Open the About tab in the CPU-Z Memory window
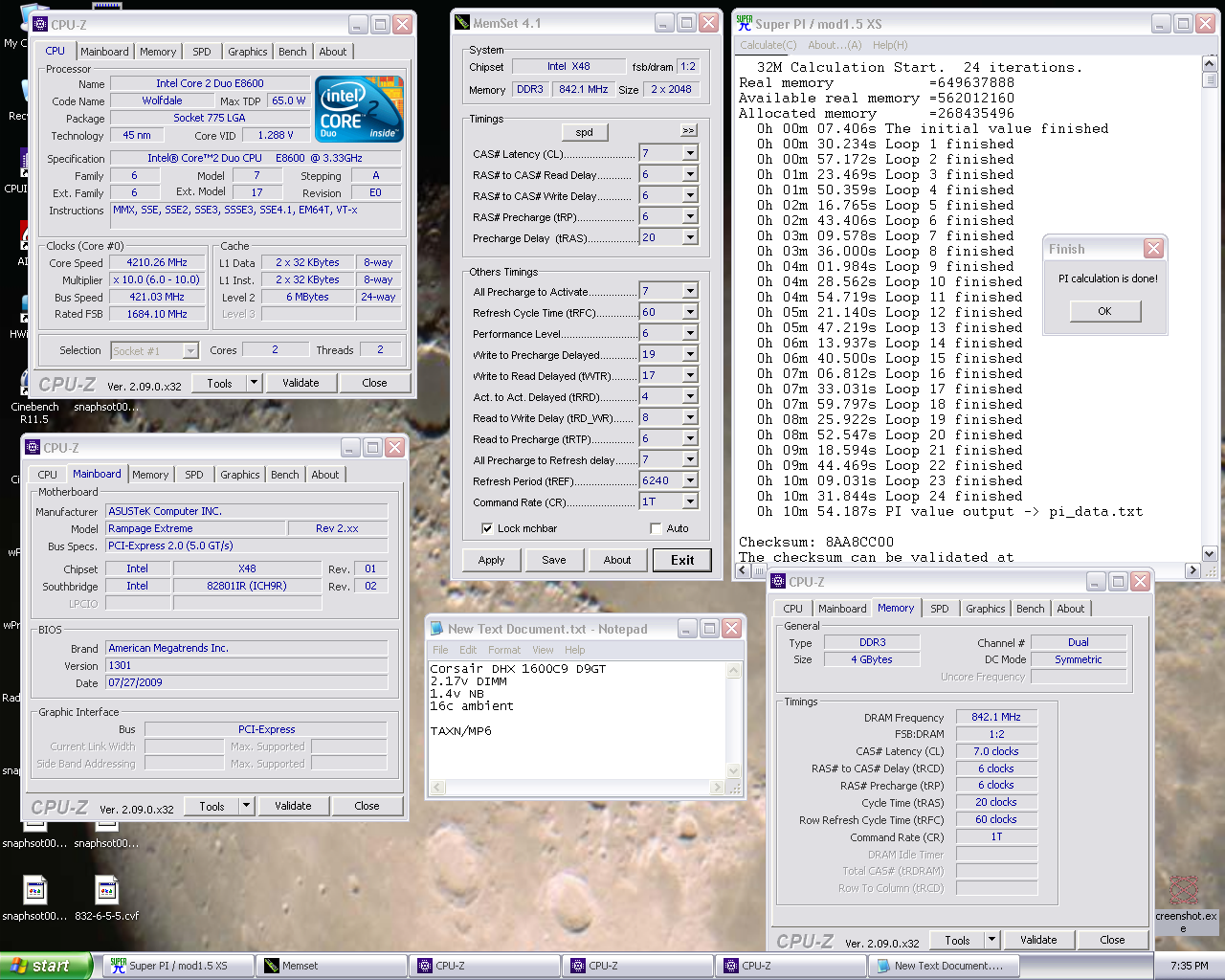1225x980 pixels. click(x=1071, y=609)
